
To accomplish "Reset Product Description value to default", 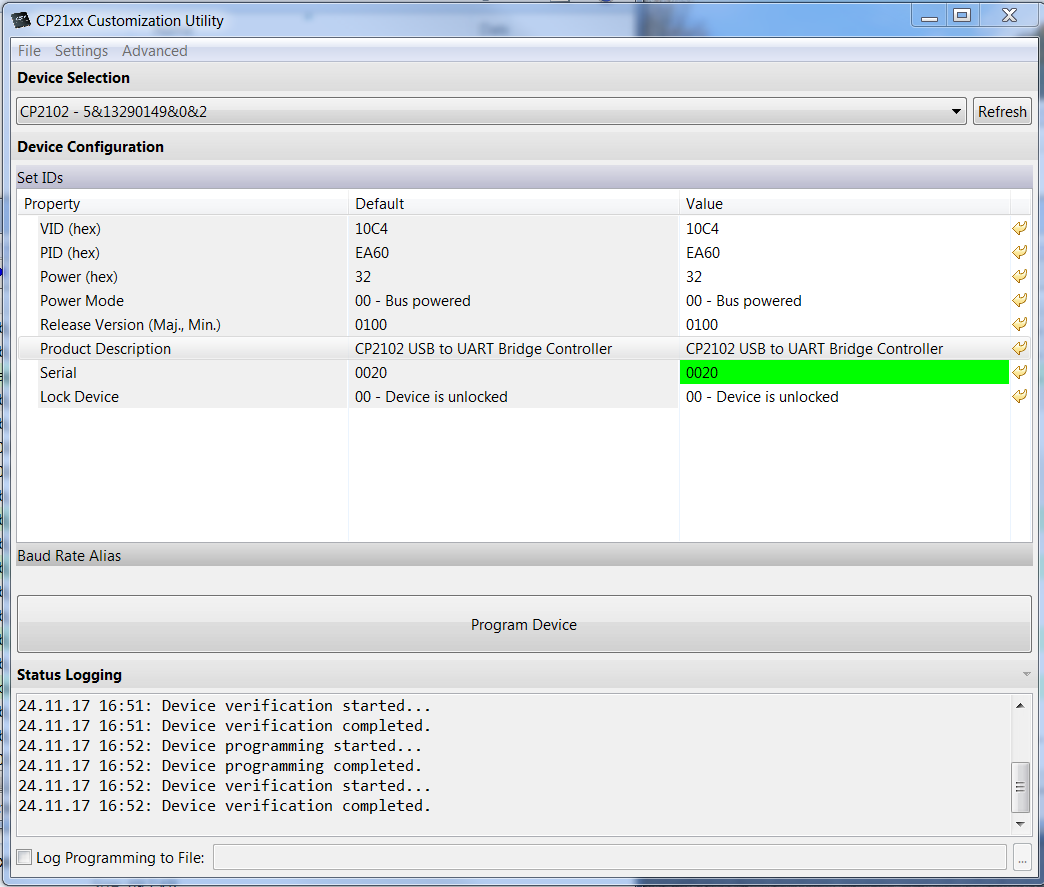I will pyautogui.click(x=1019, y=348).
